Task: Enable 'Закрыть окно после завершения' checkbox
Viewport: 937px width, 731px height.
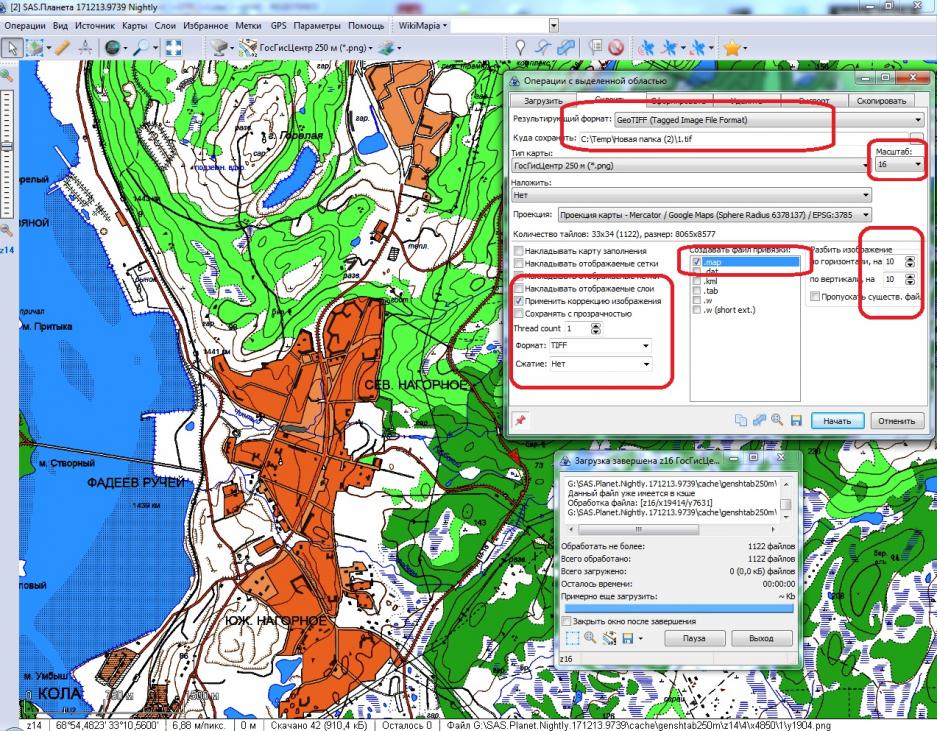Action: [x=567, y=620]
